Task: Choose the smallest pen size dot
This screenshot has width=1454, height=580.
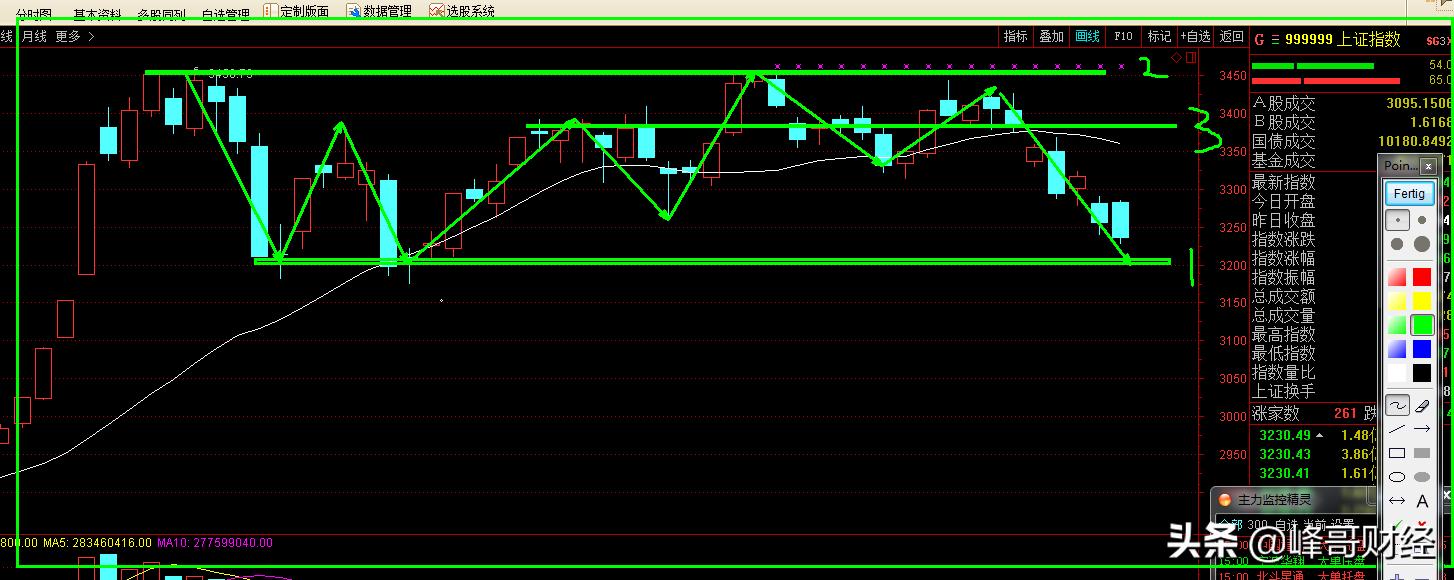Action: click(x=1397, y=219)
